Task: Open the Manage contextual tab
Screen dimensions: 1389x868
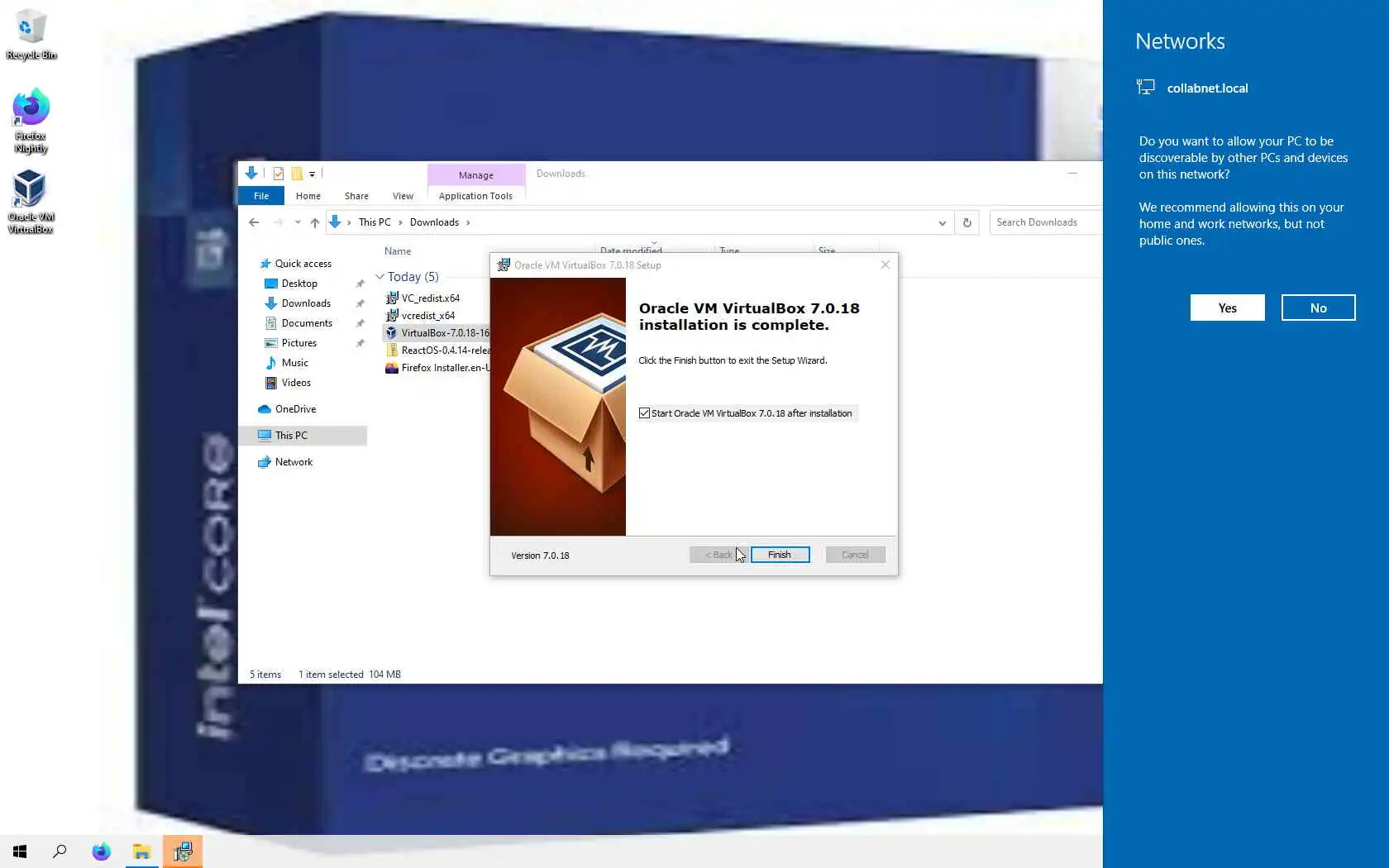Action: click(476, 175)
